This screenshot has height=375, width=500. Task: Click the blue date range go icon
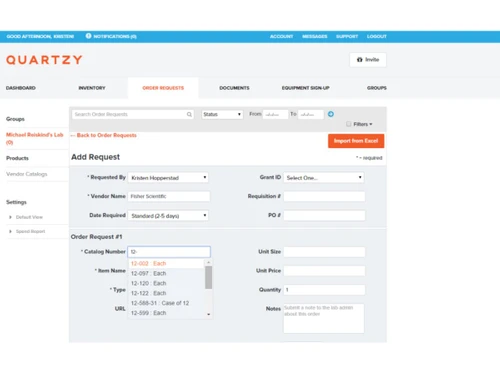click(x=331, y=114)
